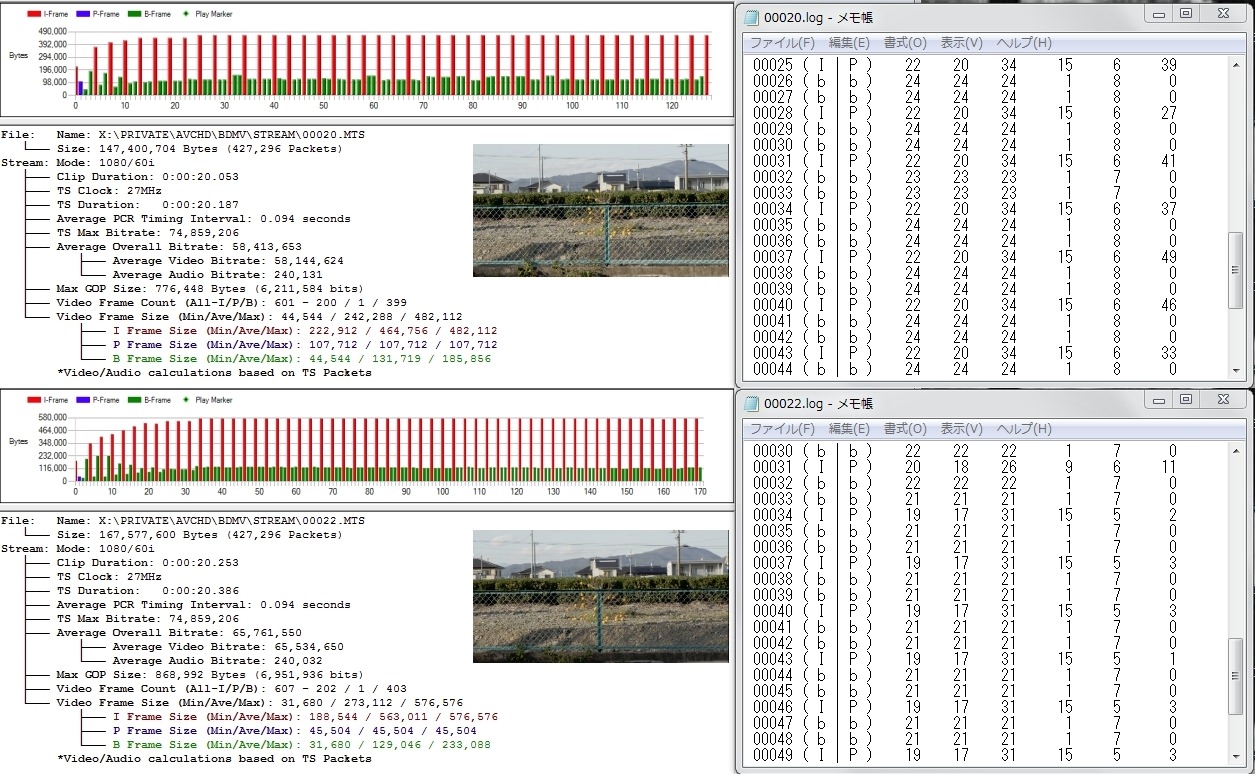Open 編集(E) menu in the 00022.log window
This screenshot has height=774, width=1255.
849,429
